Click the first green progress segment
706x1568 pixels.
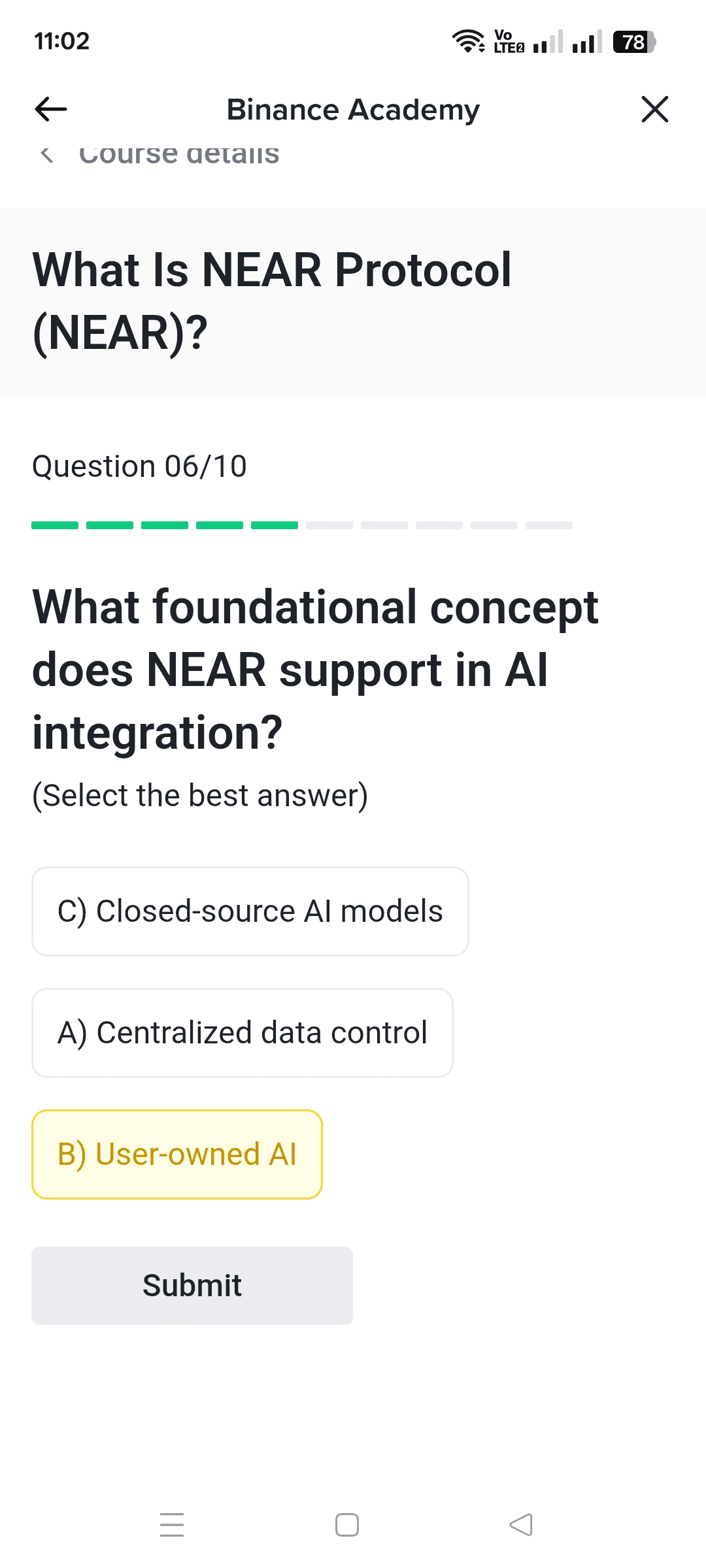pos(55,525)
